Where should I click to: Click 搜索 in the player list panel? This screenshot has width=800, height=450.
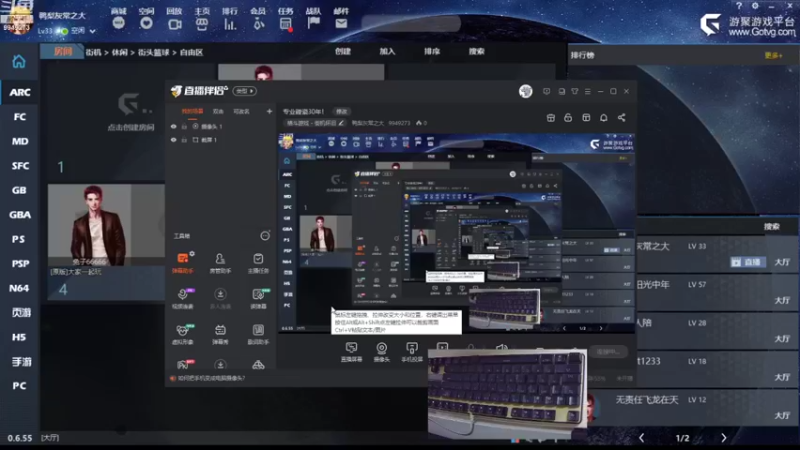click(771, 227)
